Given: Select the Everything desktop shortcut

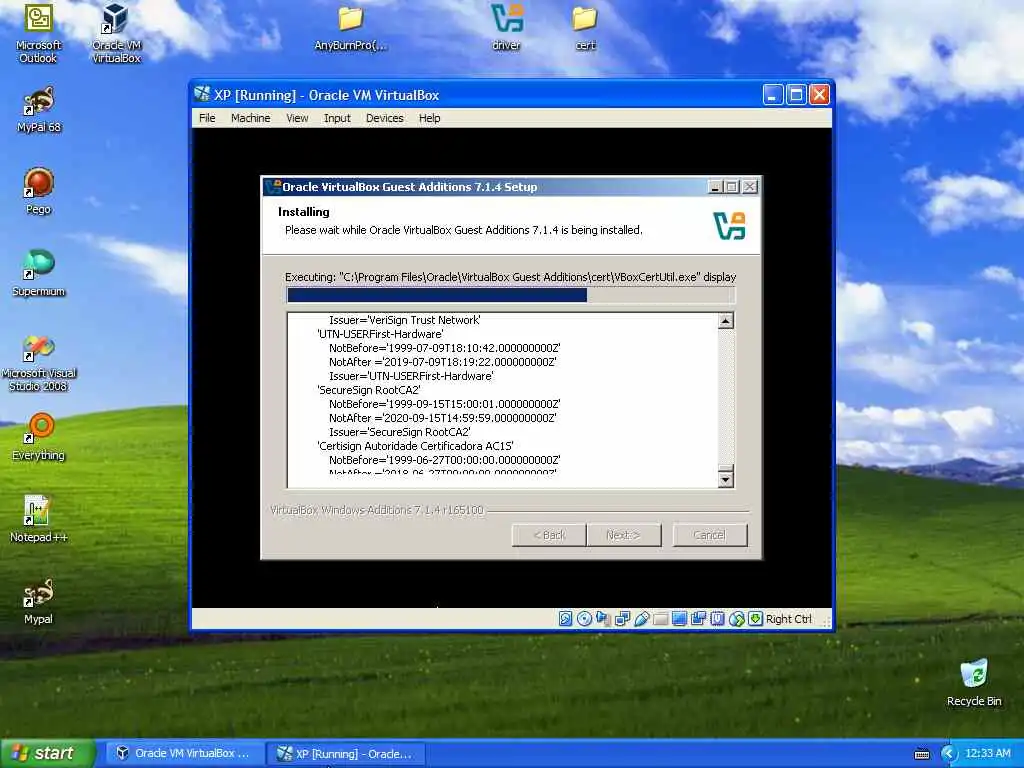Looking at the screenshot, I should (x=39, y=437).
